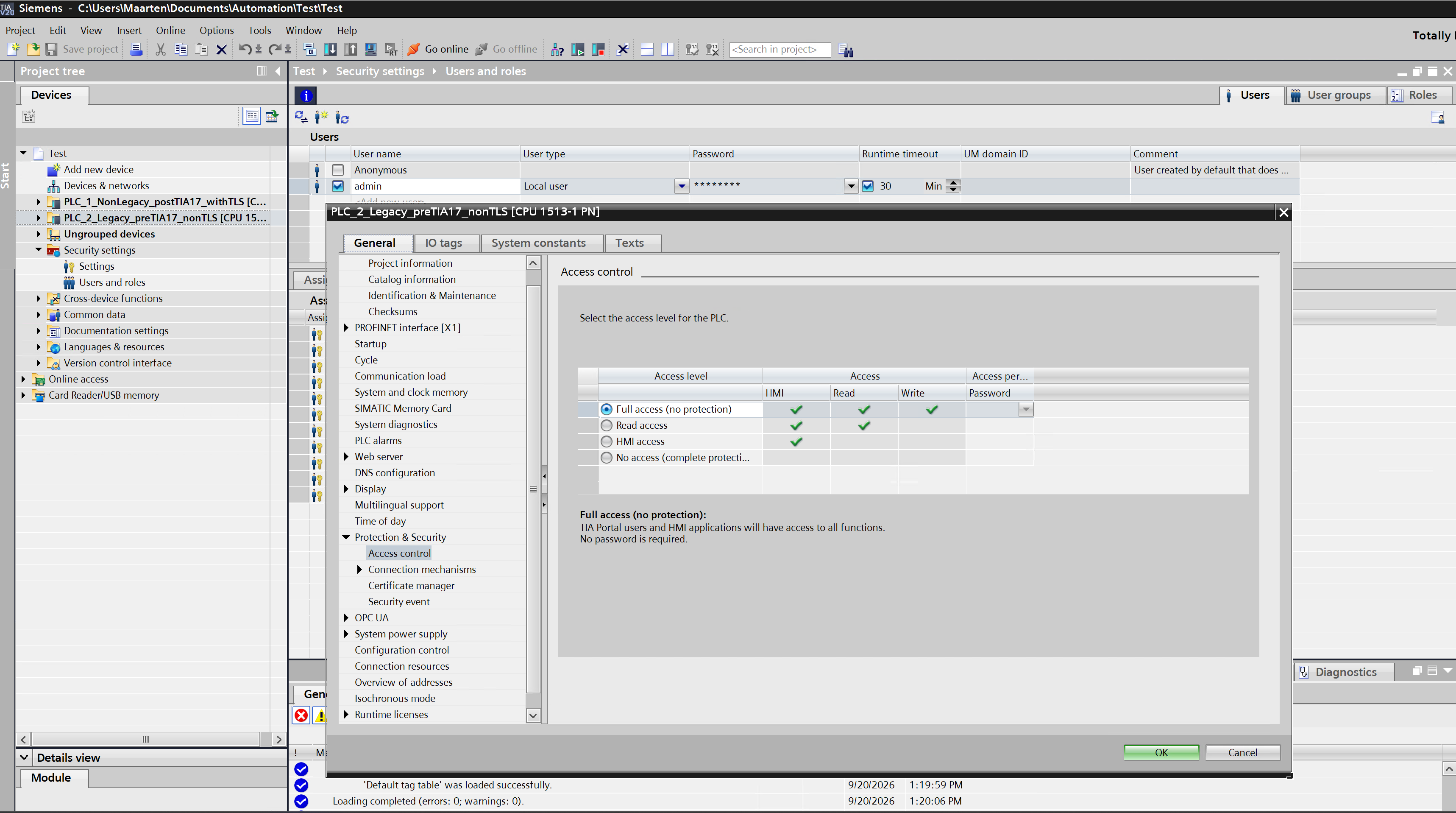Image resolution: width=1456 pixels, height=813 pixels.
Task: Click the Start simulation monitor icon
Action: (371, 49)
